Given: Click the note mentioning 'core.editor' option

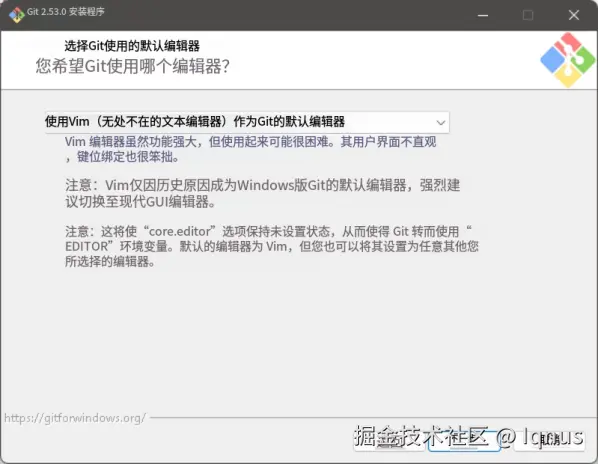Looking at the screenshot, I should 272,246.
